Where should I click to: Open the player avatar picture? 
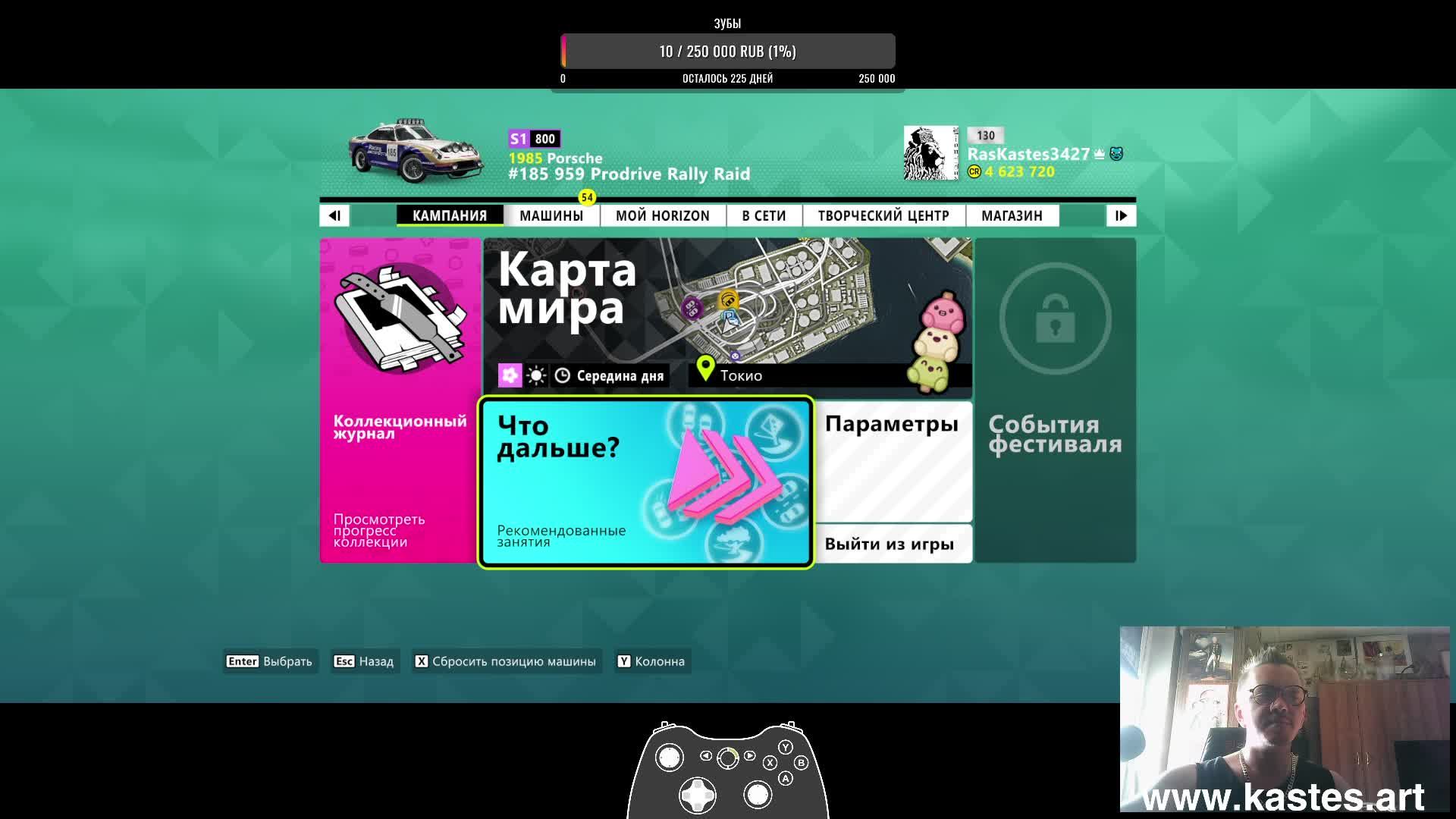930,153
